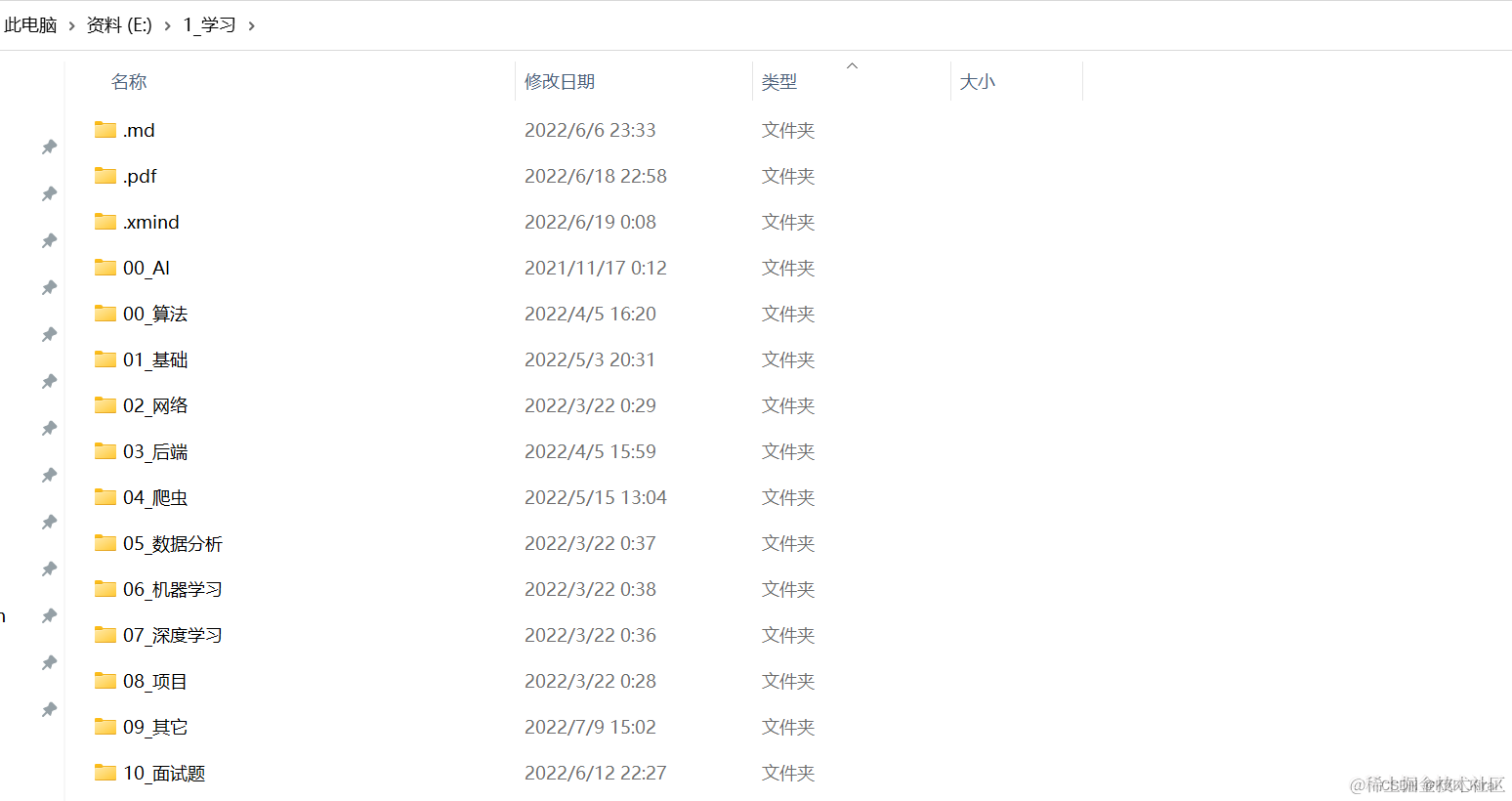Click the date 2022/3/22 0:28

pyautogui.click(x=590, y=682)
